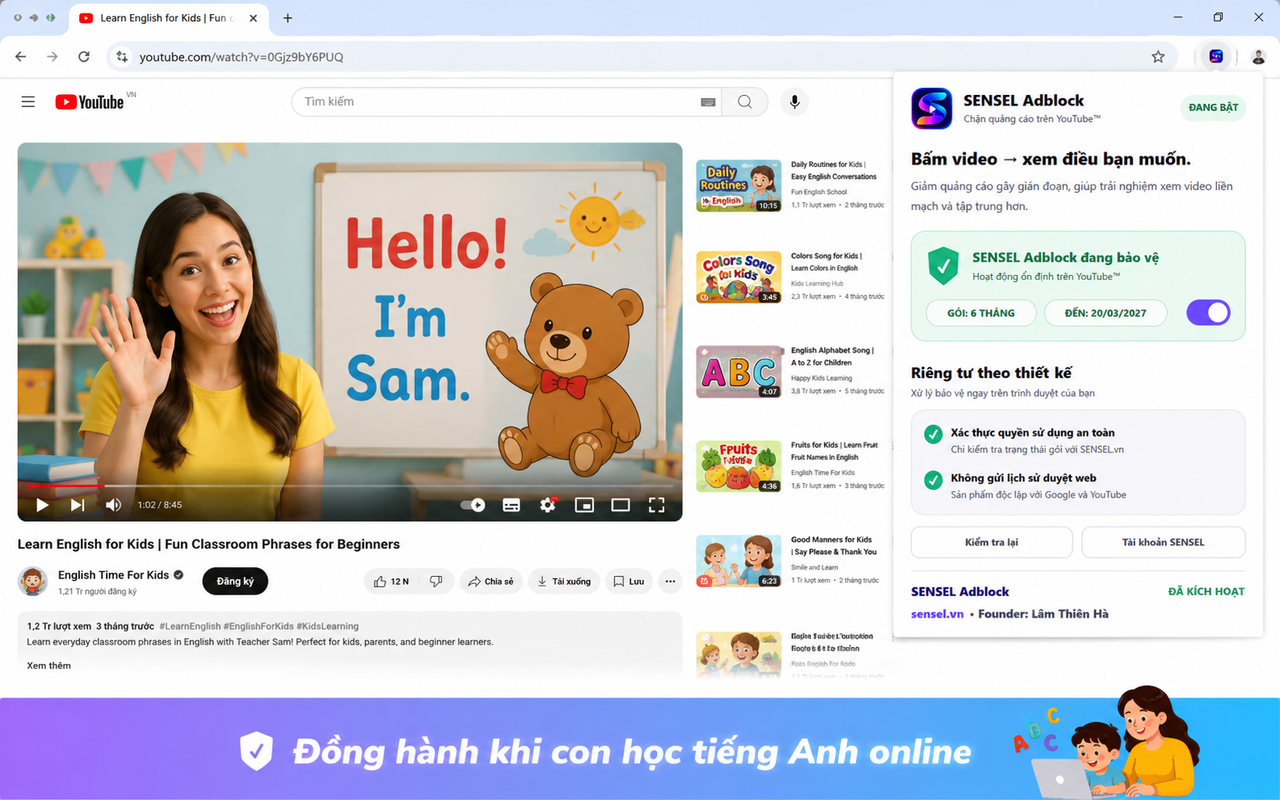1280x800 pixels.
Task: Reload the page
Action: [84, 57]
